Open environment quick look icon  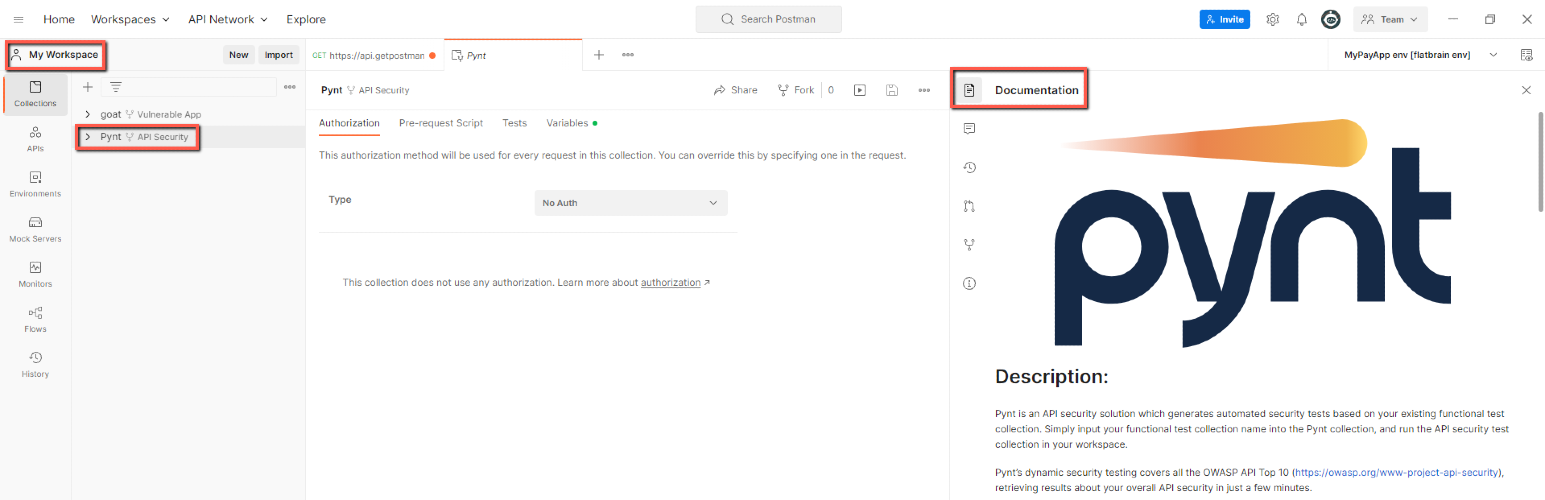click(1527, 55)
